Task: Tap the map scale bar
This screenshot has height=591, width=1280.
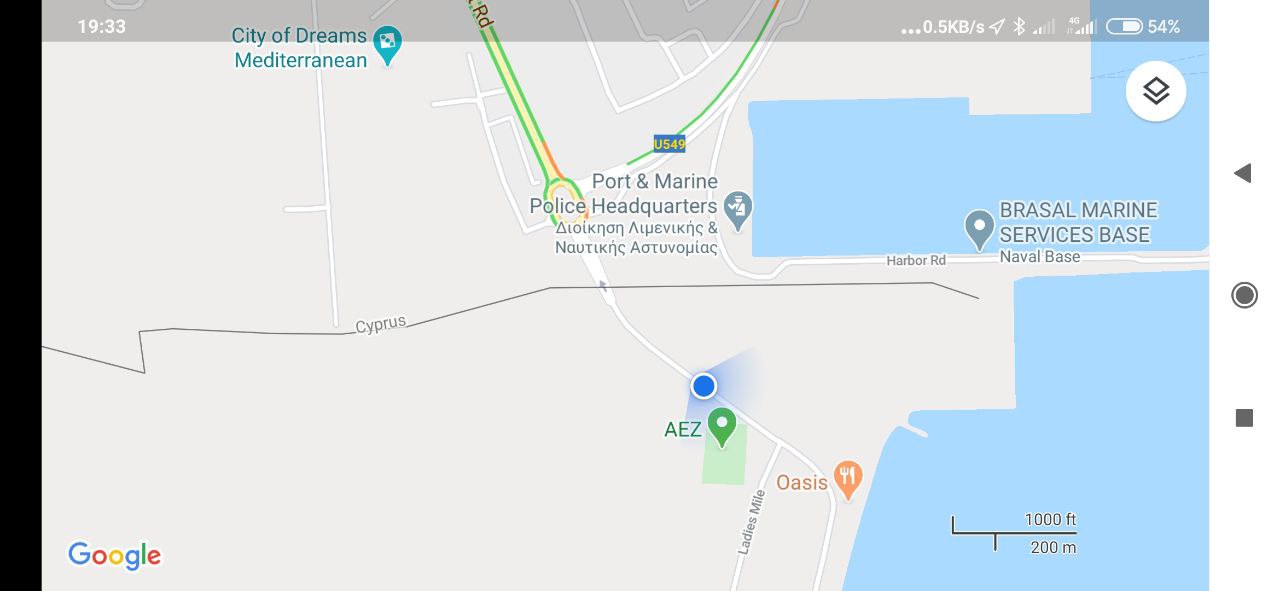Action: (1014, 533)
